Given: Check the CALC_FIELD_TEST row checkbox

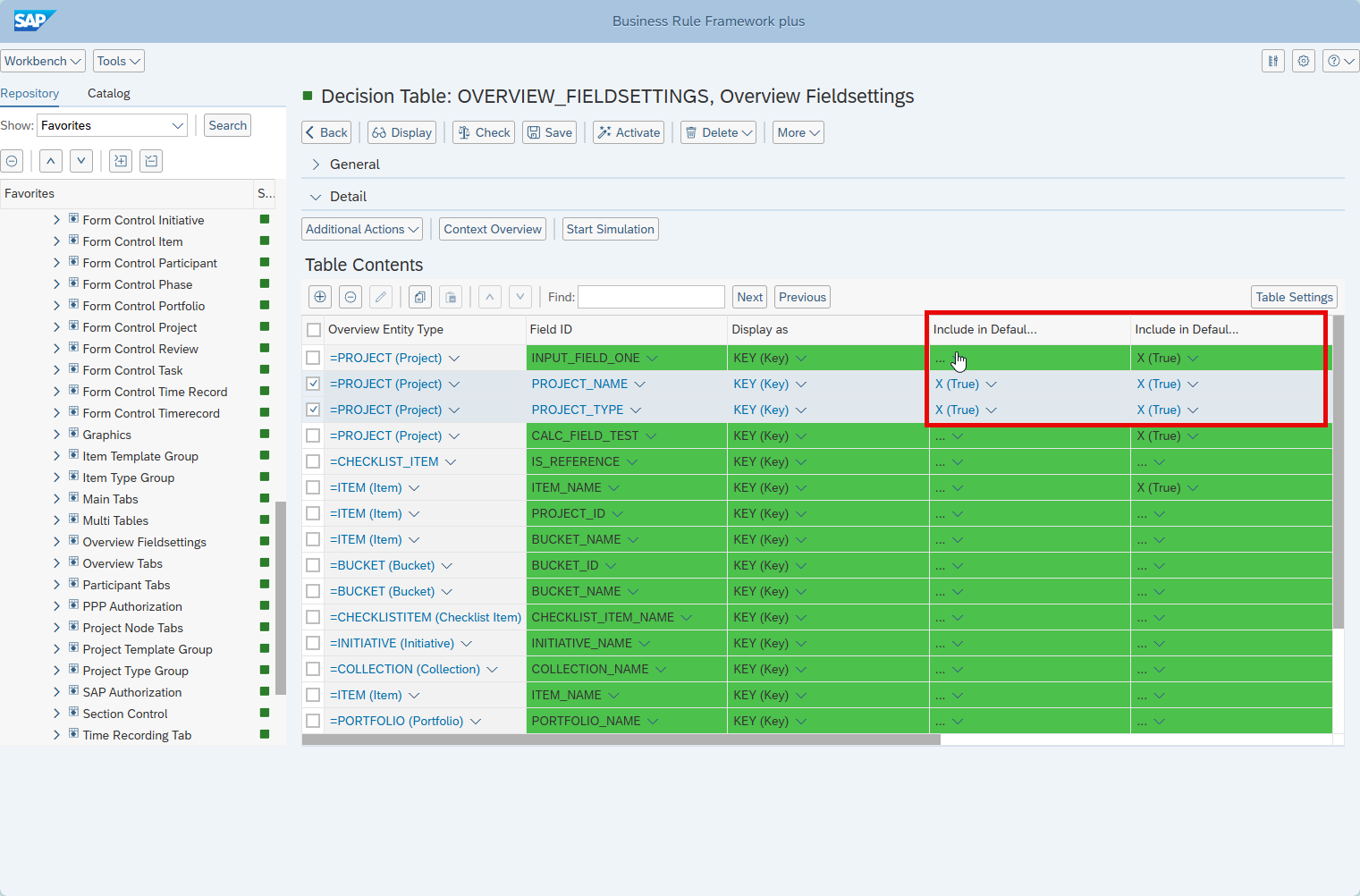Looking at the screenshot, I should [313, 435].
